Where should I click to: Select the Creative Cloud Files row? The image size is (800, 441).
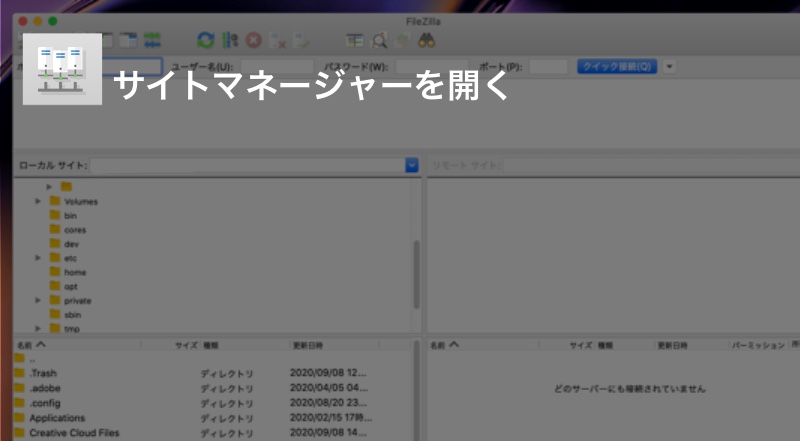coord(212,432)
